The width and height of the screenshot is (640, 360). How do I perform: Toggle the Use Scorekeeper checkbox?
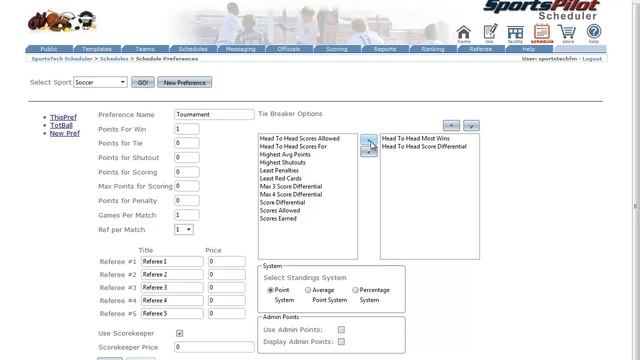(180, 333)
